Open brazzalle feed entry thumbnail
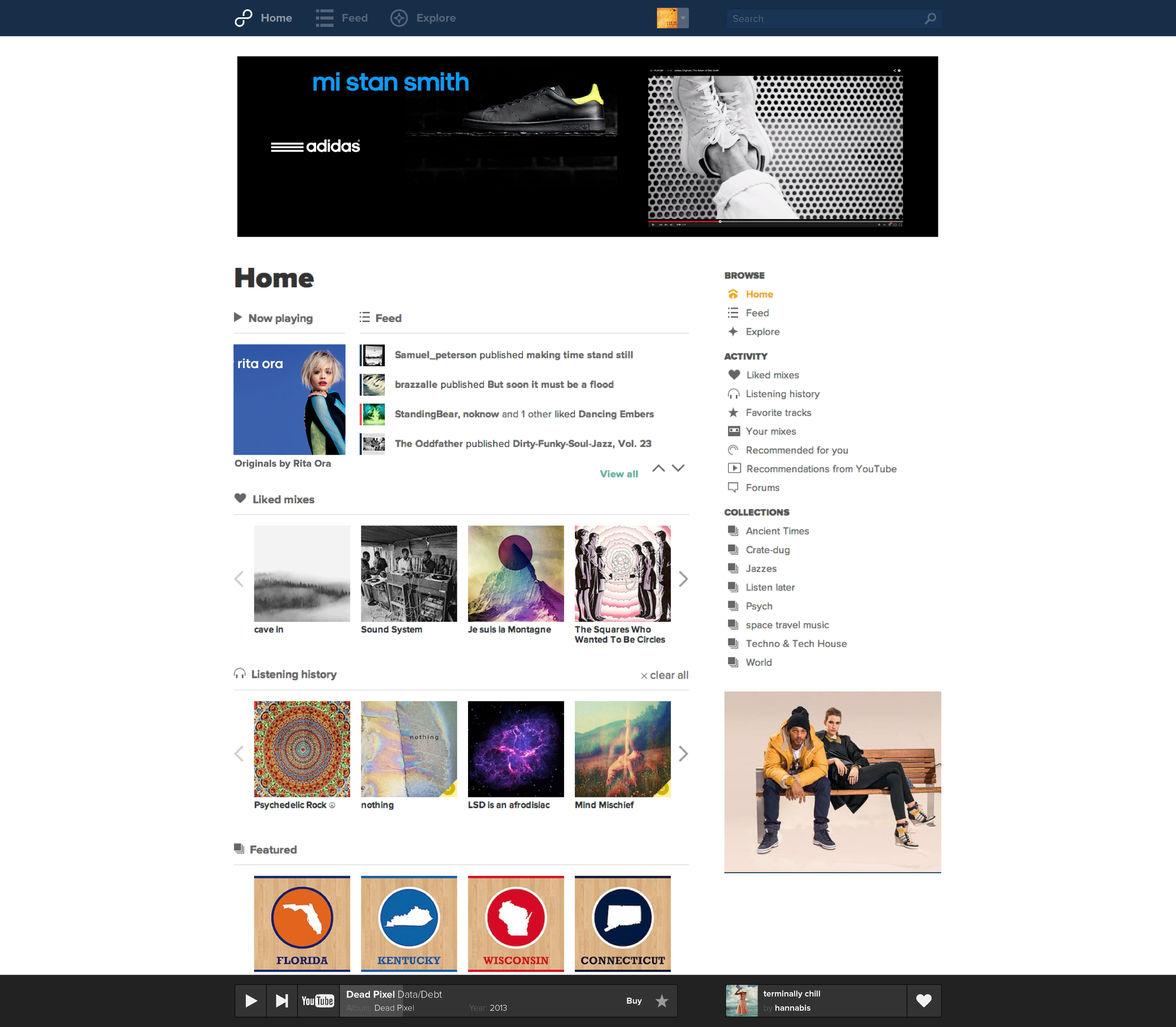The image size is (1176, 1027). click(x=373, y=385)
